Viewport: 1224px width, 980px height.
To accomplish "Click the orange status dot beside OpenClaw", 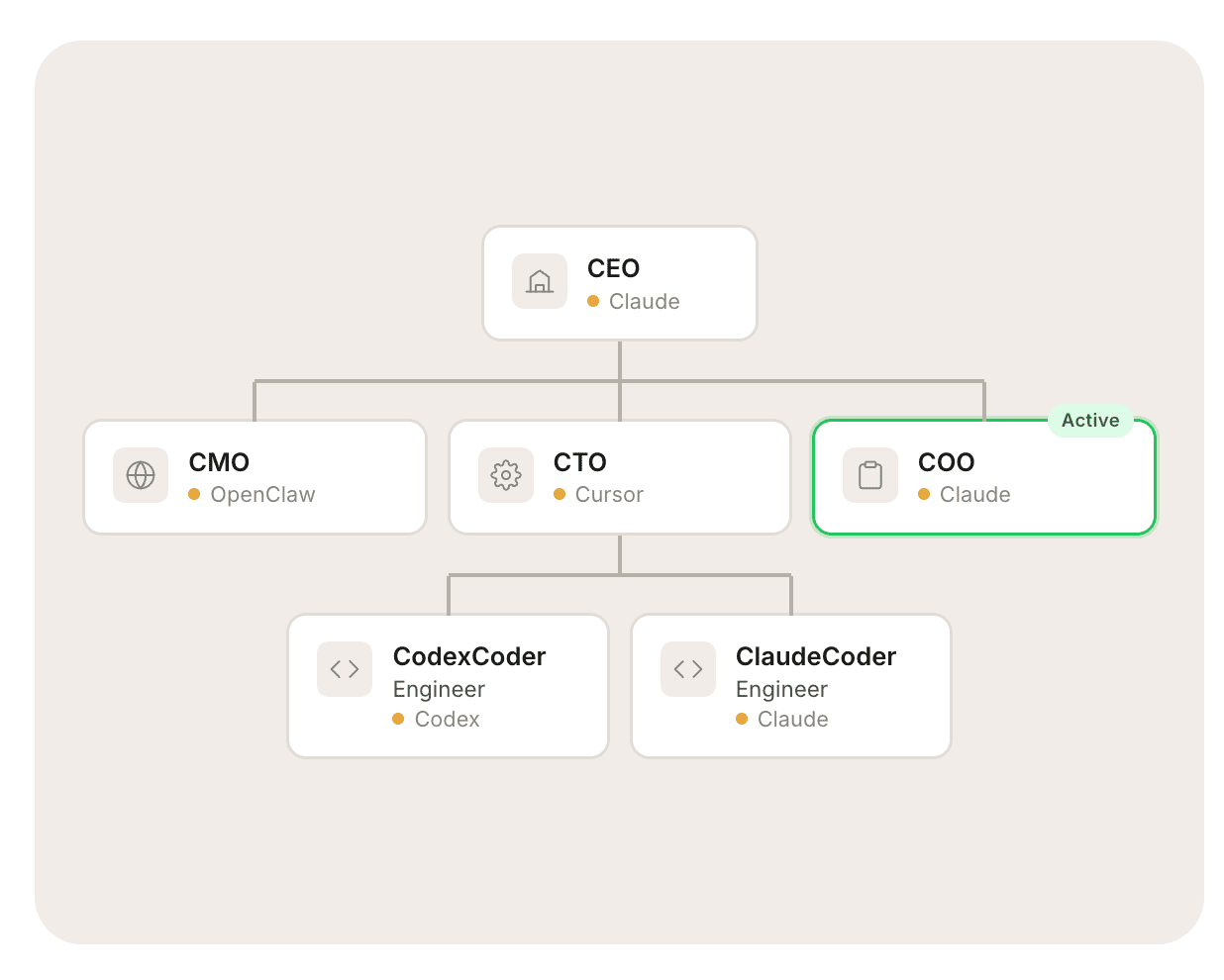I will click(194, 494).
